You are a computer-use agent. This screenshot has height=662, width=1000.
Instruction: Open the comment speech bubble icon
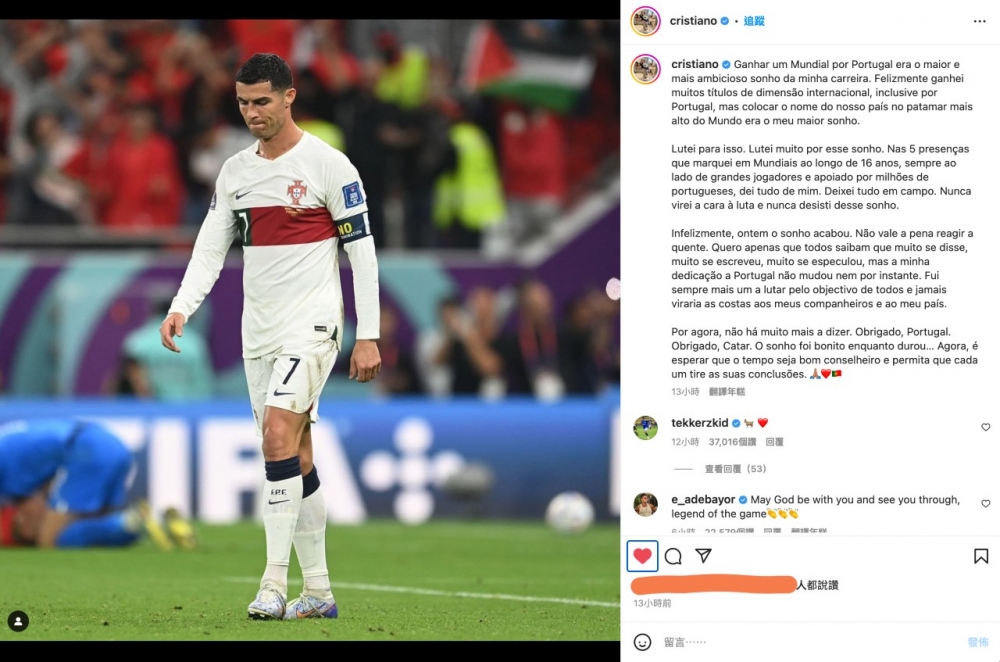[673, 556]
